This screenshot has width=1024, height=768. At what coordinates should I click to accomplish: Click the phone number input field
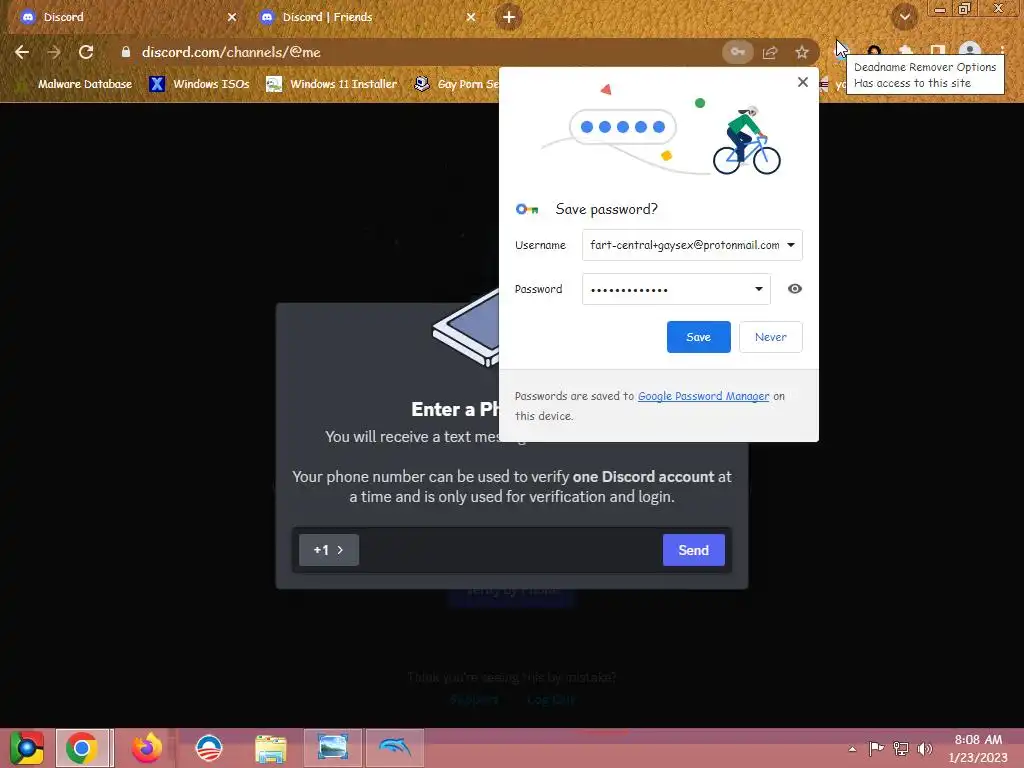pos(509,550)
